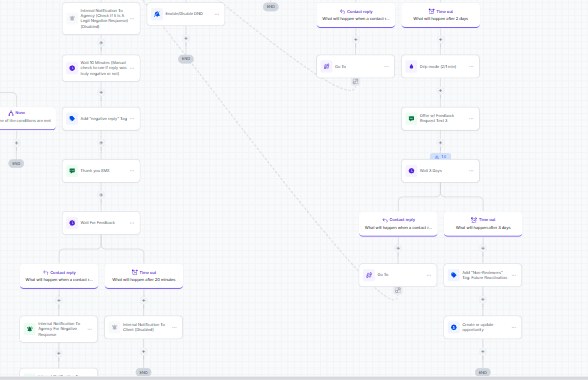Click calendar icon on Time out after 3 days
This screenshot has height=380, width=588.
click(473, 219)
